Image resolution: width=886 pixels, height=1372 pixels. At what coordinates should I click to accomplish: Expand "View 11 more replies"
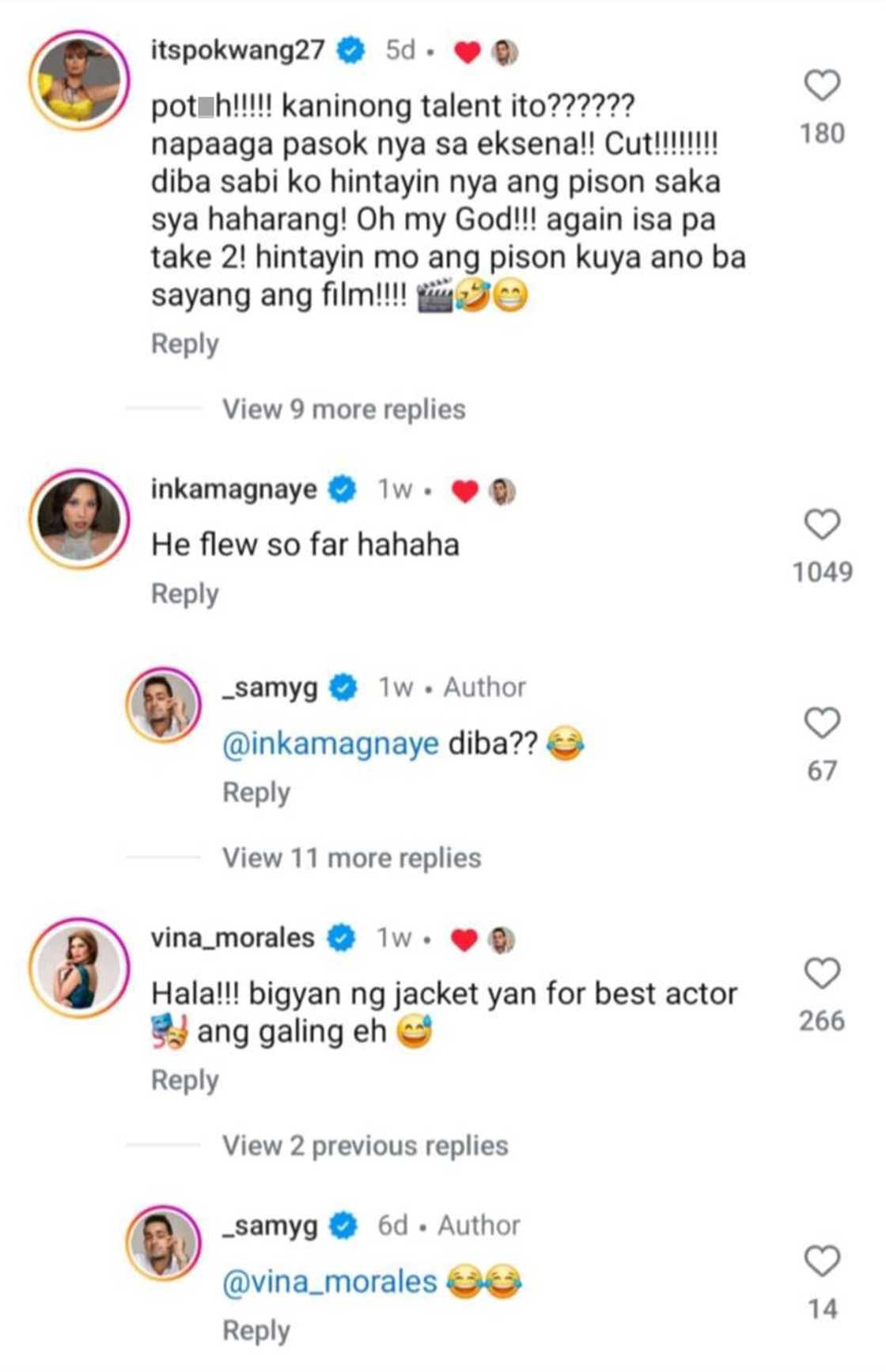tap(351, 858)
